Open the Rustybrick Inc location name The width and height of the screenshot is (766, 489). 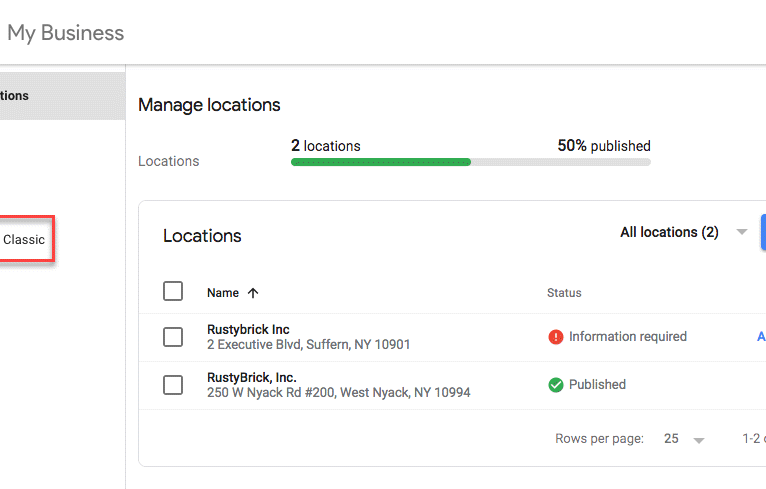coord(248,330)
